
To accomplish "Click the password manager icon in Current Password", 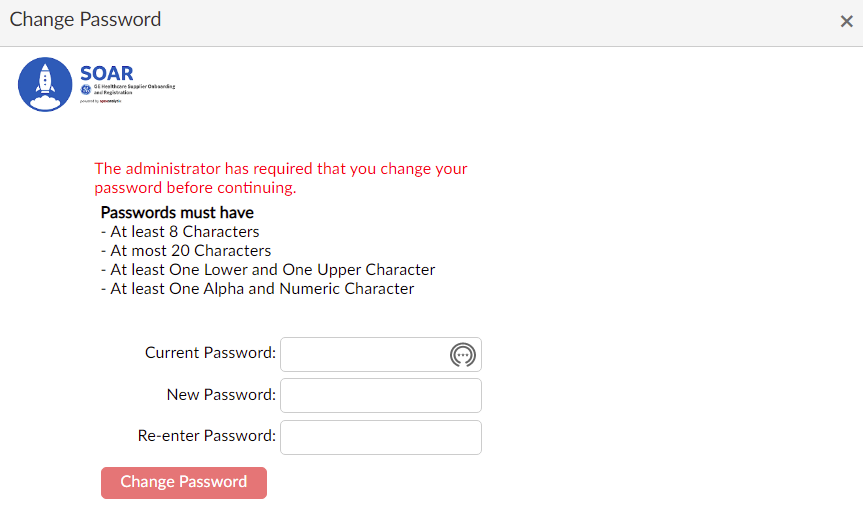I will tap(462, 354).
